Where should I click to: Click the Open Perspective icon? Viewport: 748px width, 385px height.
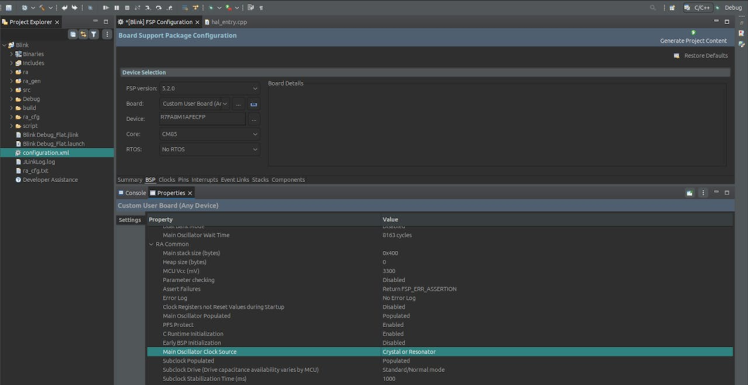tap(672, 8)
